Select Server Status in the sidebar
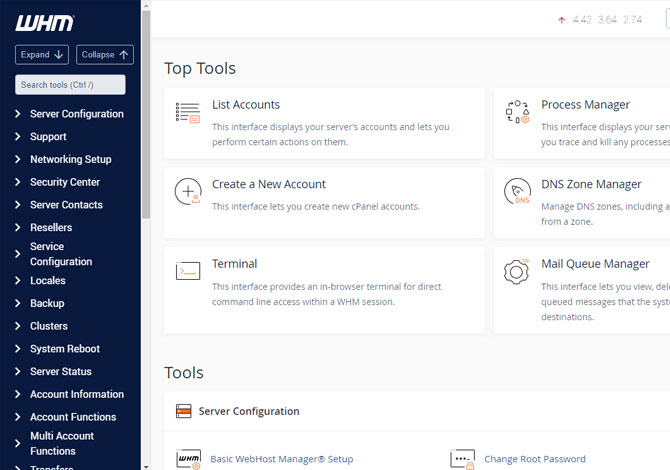 tap(60, 372)
